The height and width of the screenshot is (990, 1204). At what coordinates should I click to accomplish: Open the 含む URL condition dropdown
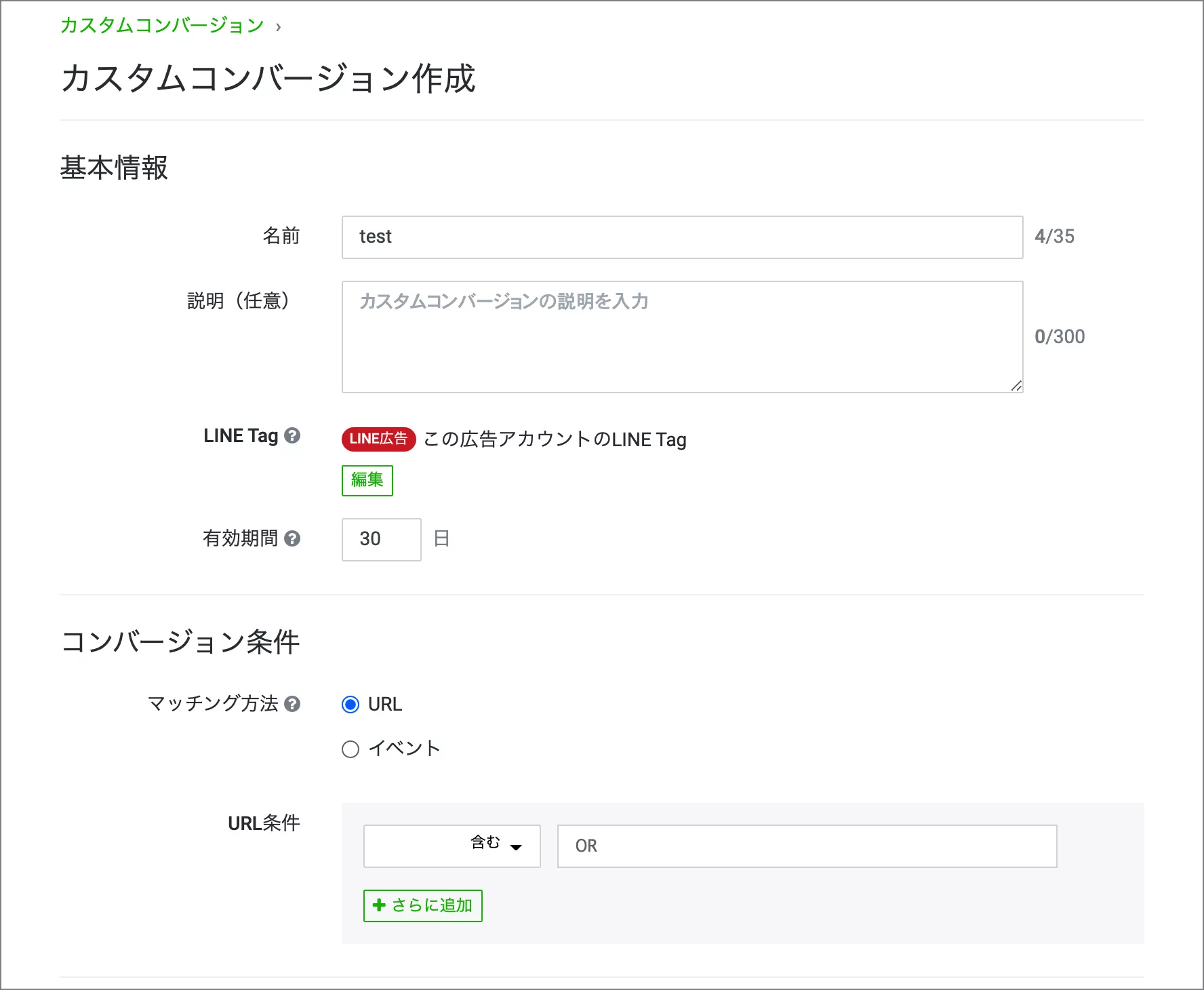pos(451,846)
